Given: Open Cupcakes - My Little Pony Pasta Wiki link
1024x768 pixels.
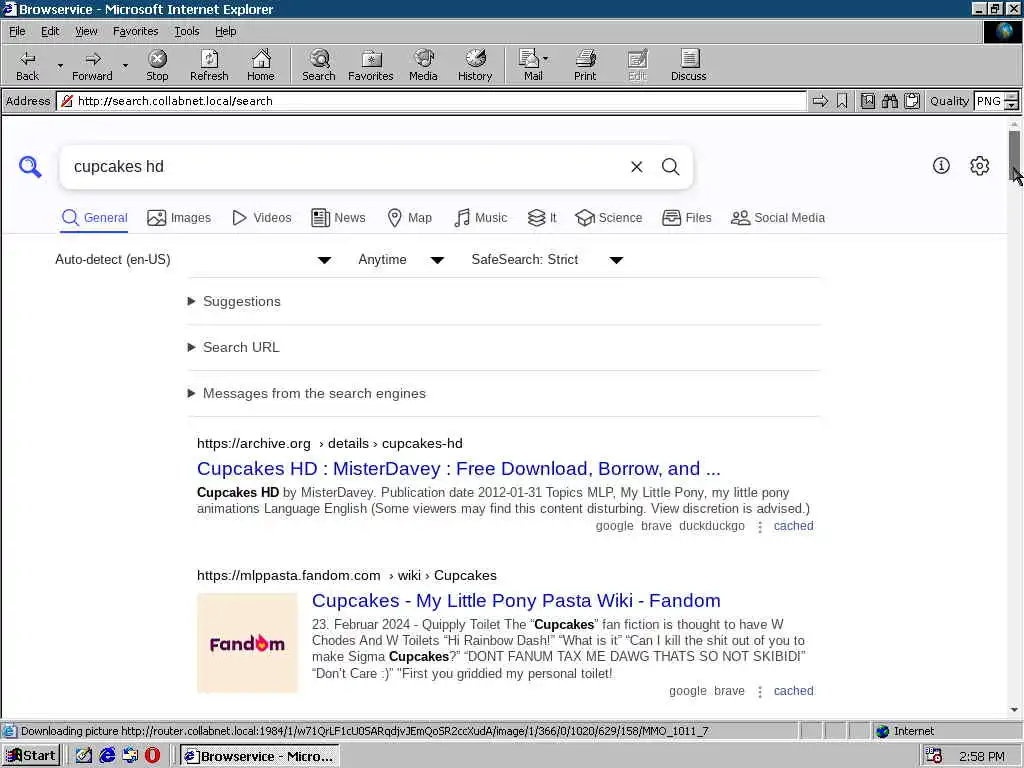Looking at the screenshot, I should 516,600.
